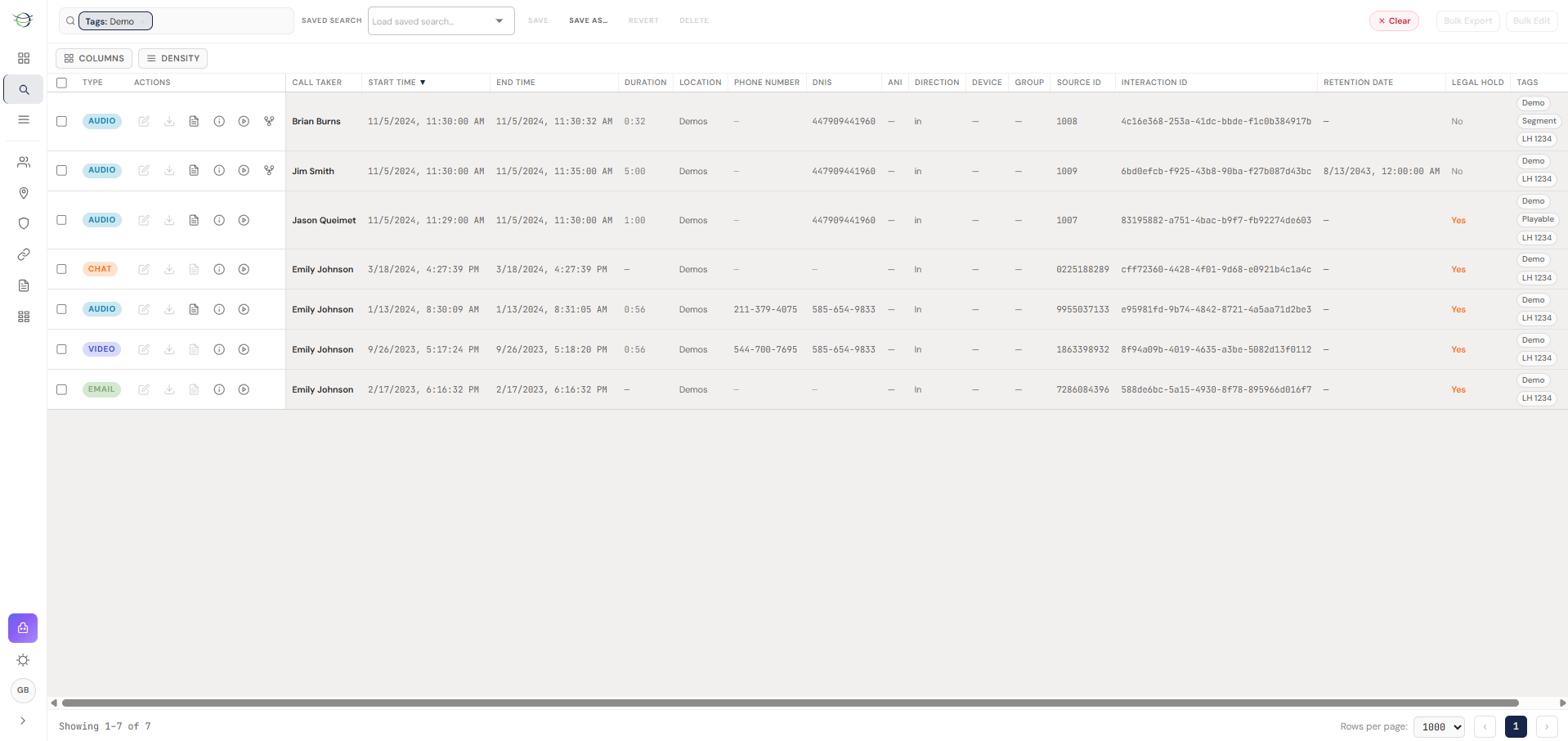The image size is (1568, 741).
Task: Open the GB user avatar
Action: [x=23, y=690]
